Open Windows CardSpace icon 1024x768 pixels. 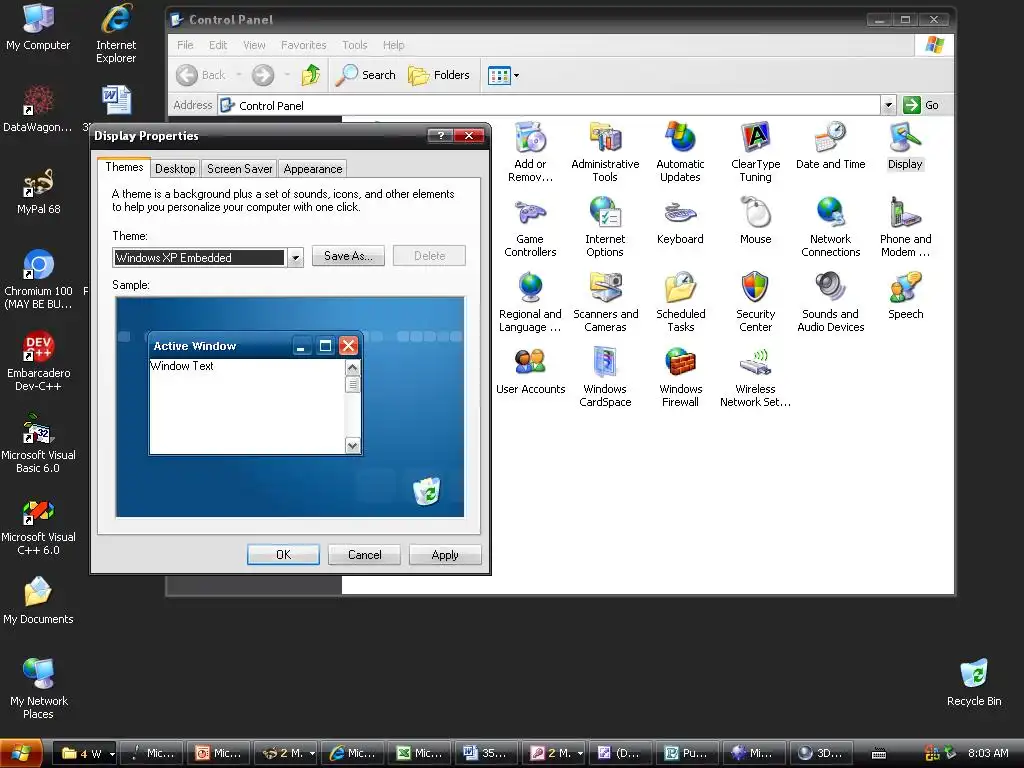point(605,377)
